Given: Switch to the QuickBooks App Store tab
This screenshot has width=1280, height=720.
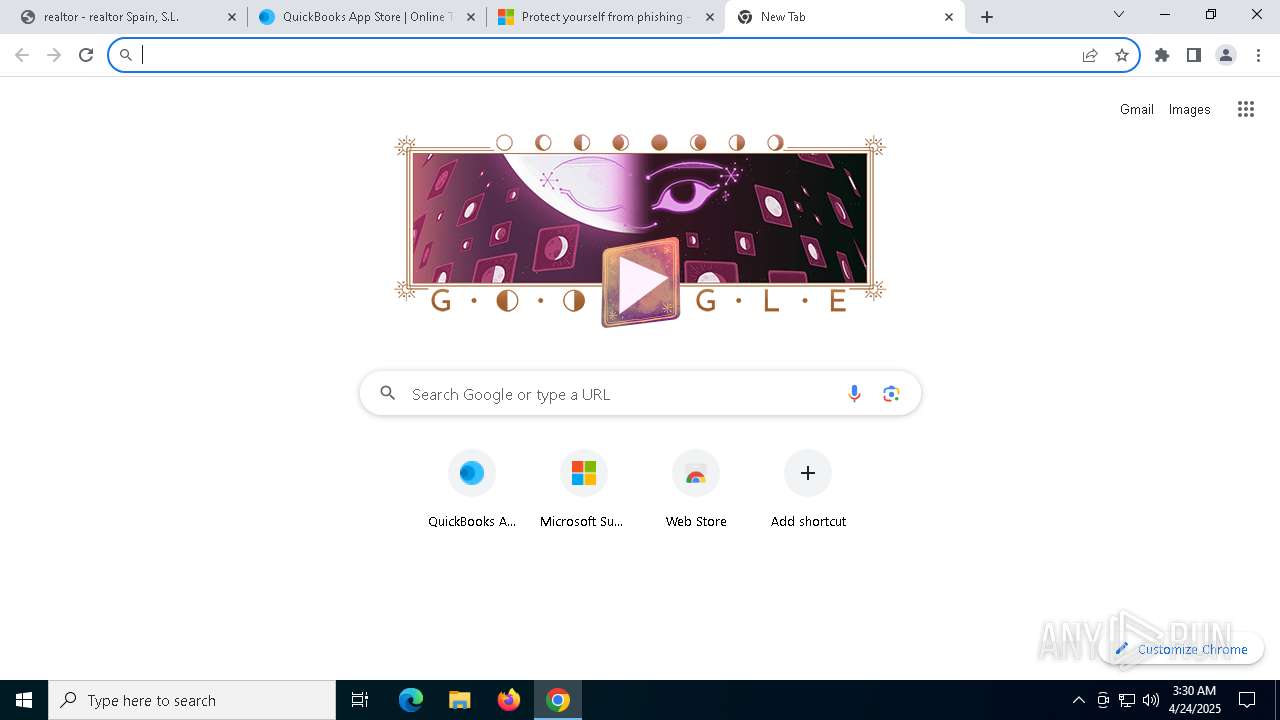Looking at the screenshot, I should coord(365,17).
